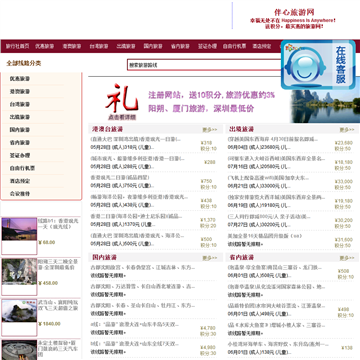Open the Hong Kong day tour priced ¥288
This screenshot has height=360, width=360.
137,158
